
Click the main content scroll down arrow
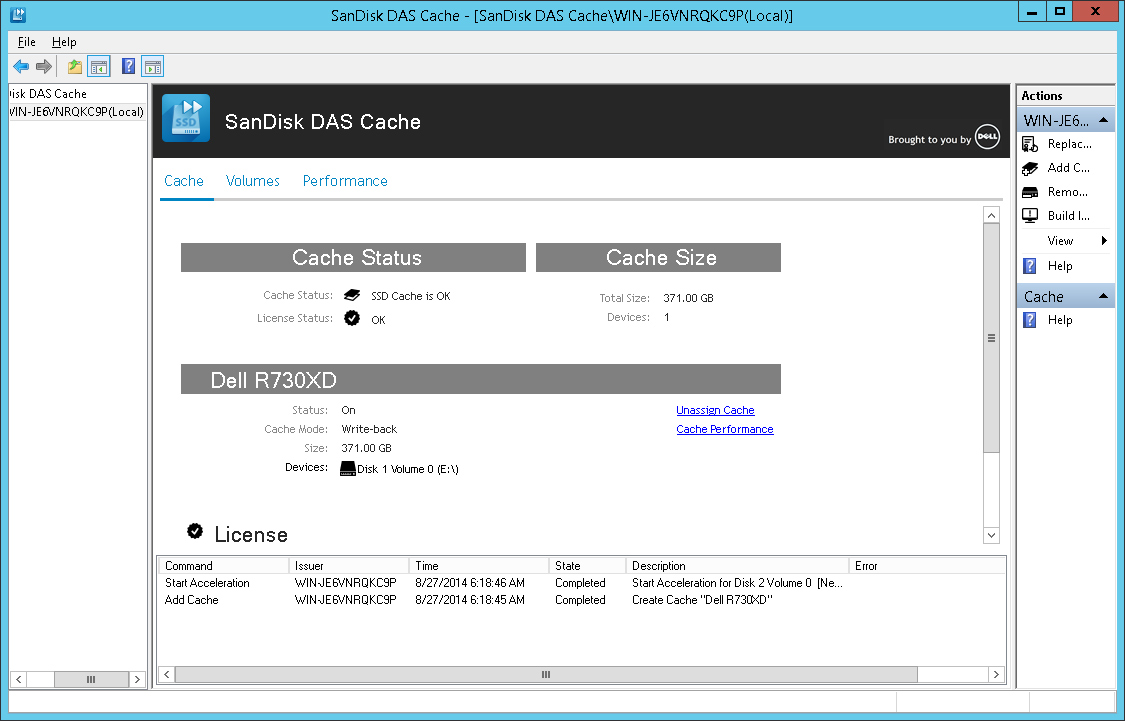(x=992, y=535)
